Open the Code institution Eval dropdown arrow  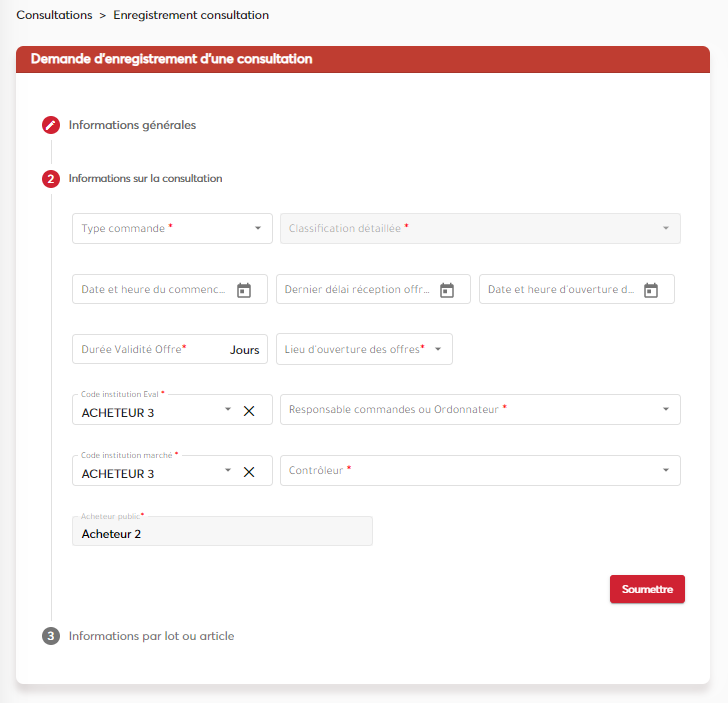click(228, 410)
